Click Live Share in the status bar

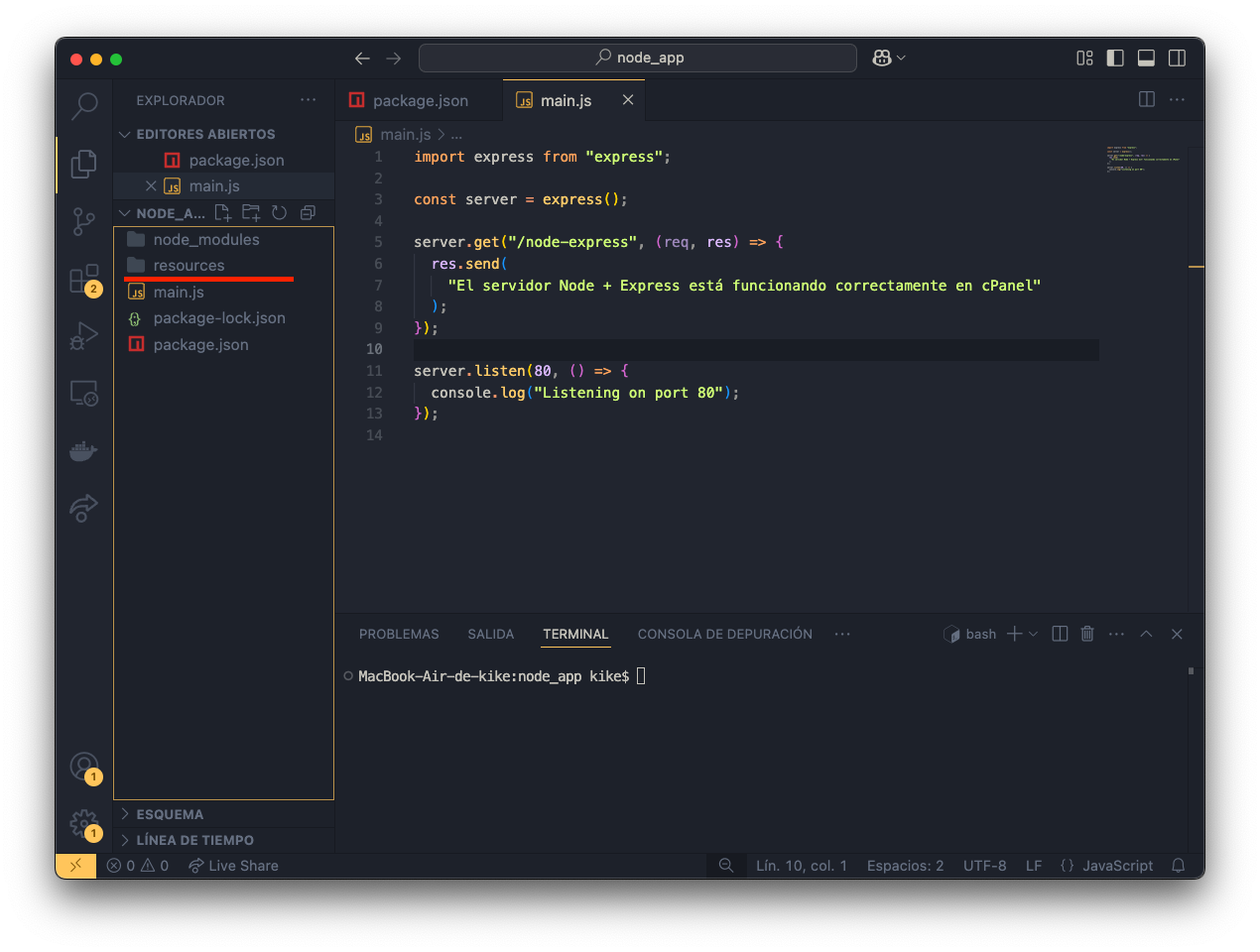pyautogui.click(x=234, y=866)
